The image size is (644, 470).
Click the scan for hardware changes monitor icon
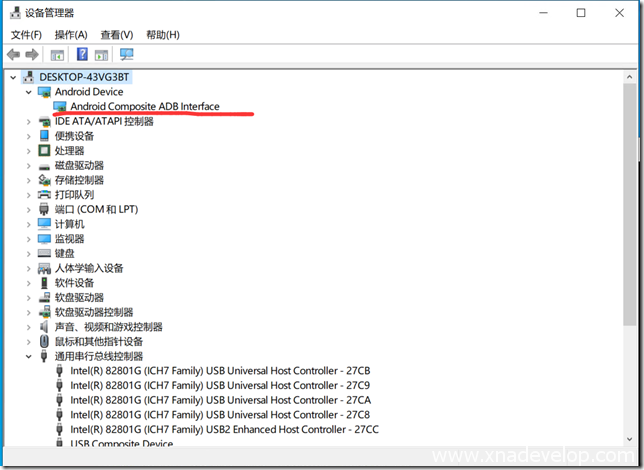[127, 54]
